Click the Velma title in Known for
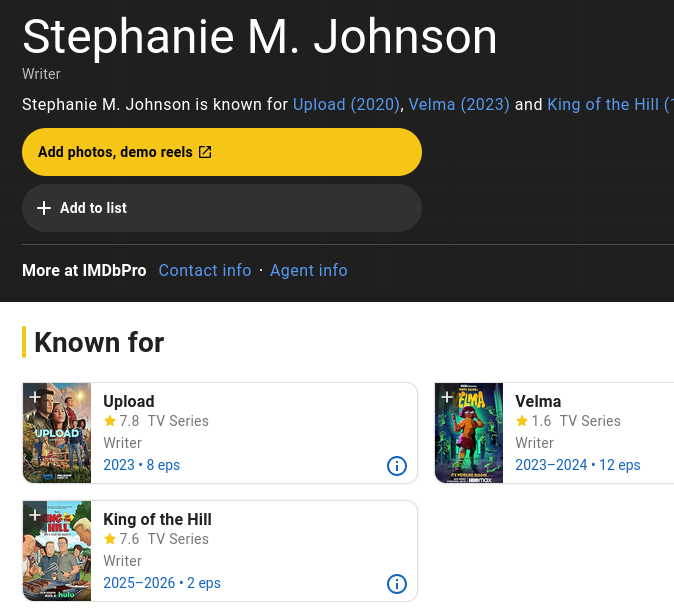The image size is (674, 616). pos(538,401)
